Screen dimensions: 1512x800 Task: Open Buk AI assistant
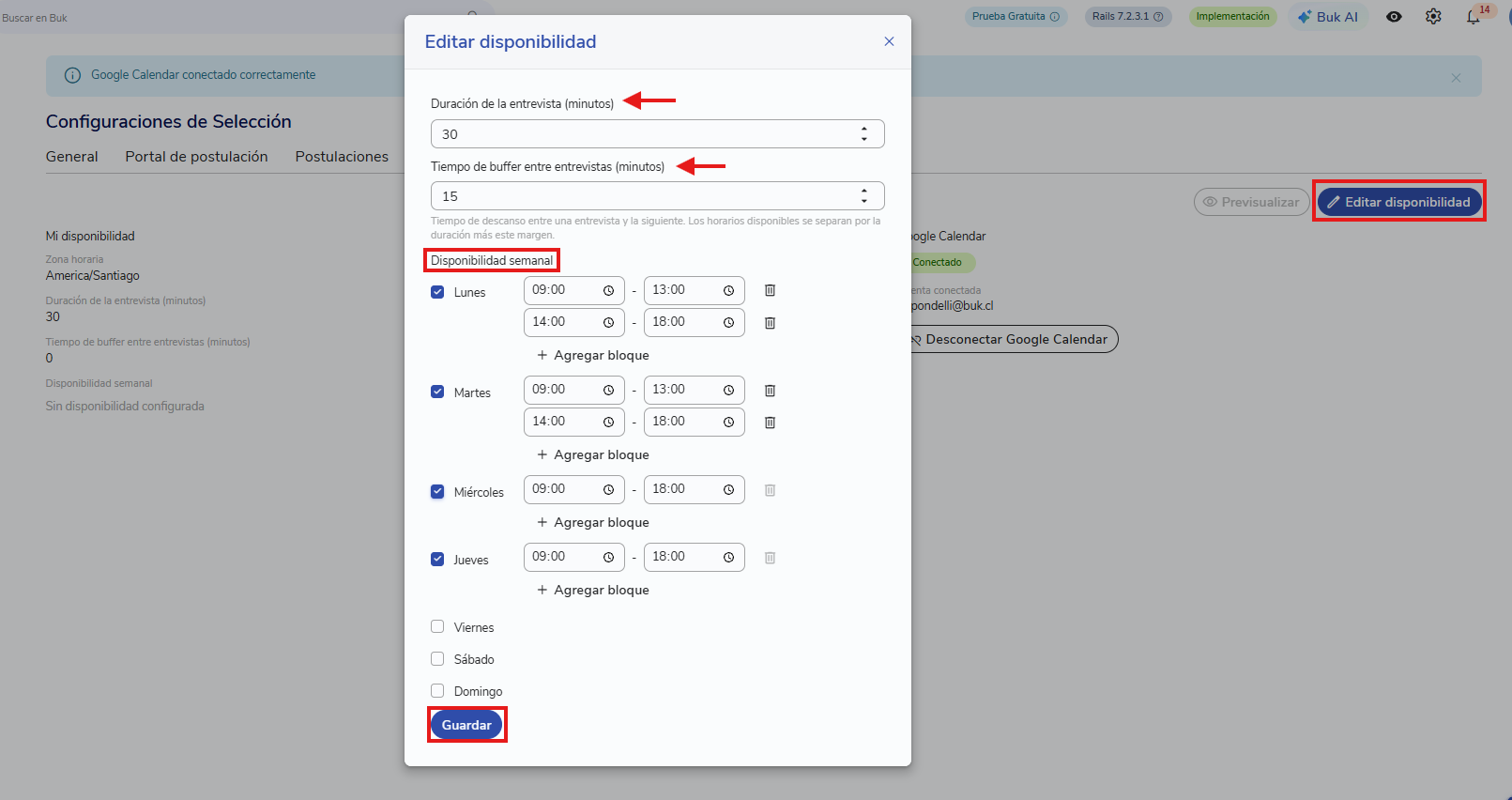(x=1328, y=17)
